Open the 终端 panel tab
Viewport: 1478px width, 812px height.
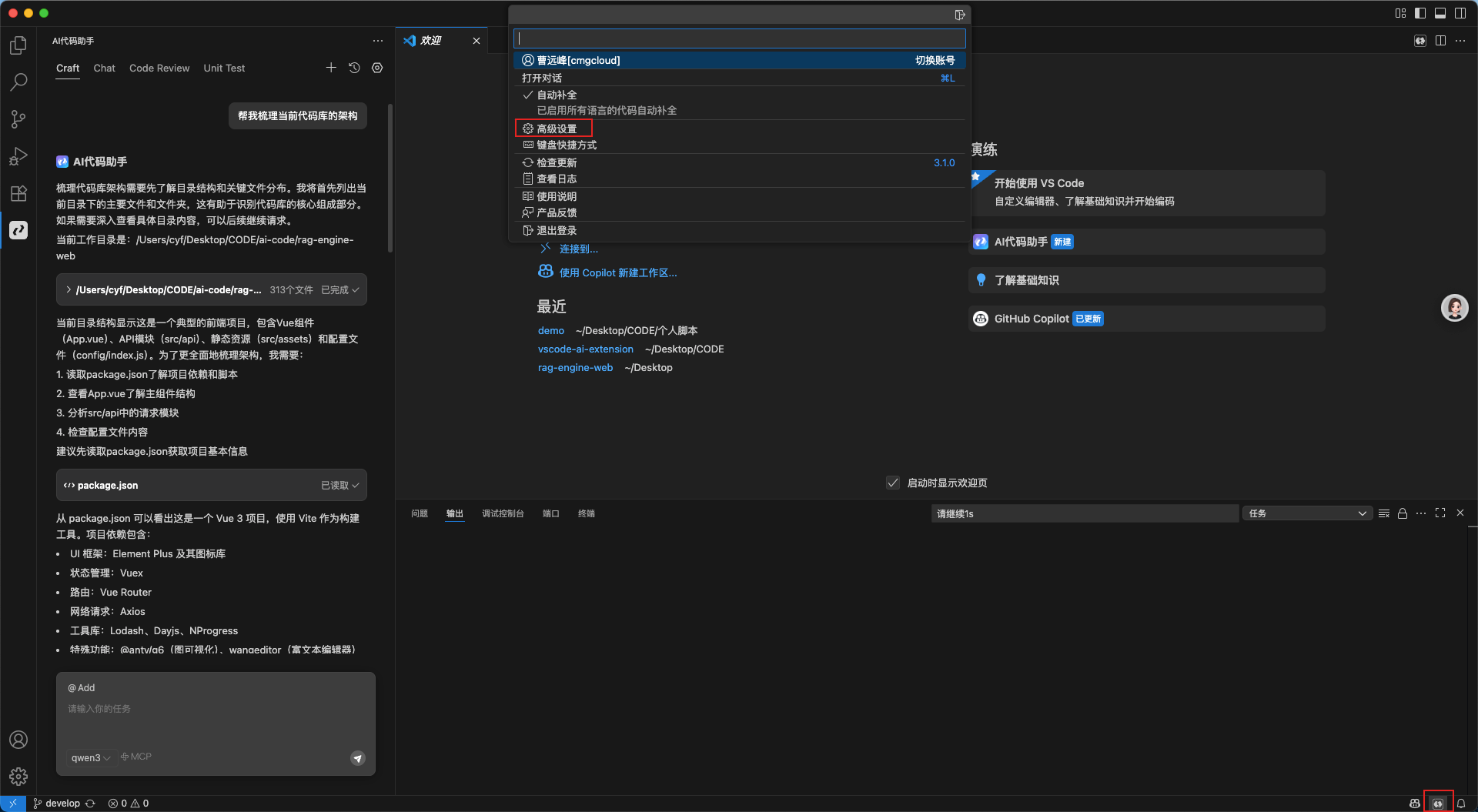click(x=587, y=513)
